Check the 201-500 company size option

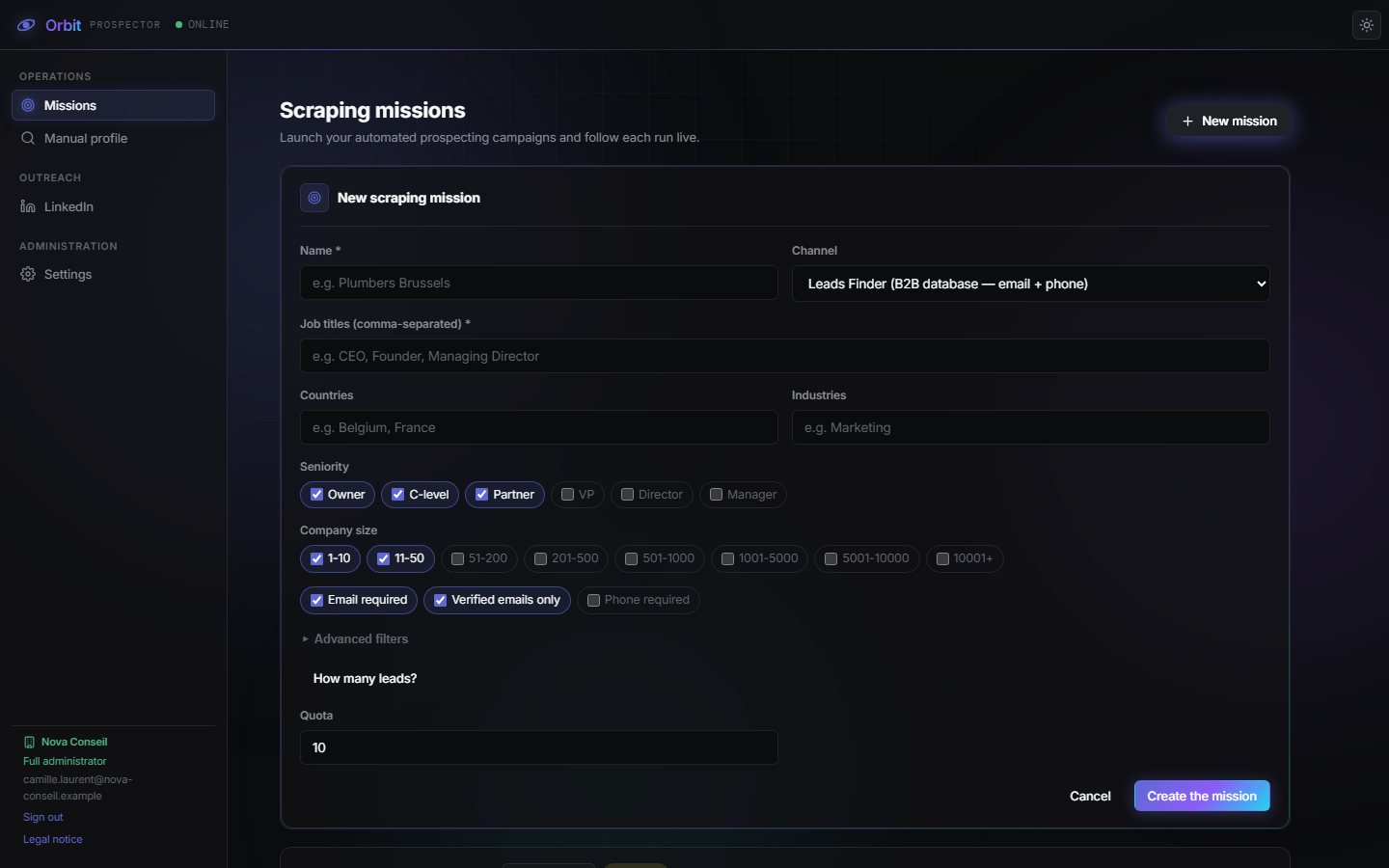pos(540,558)
